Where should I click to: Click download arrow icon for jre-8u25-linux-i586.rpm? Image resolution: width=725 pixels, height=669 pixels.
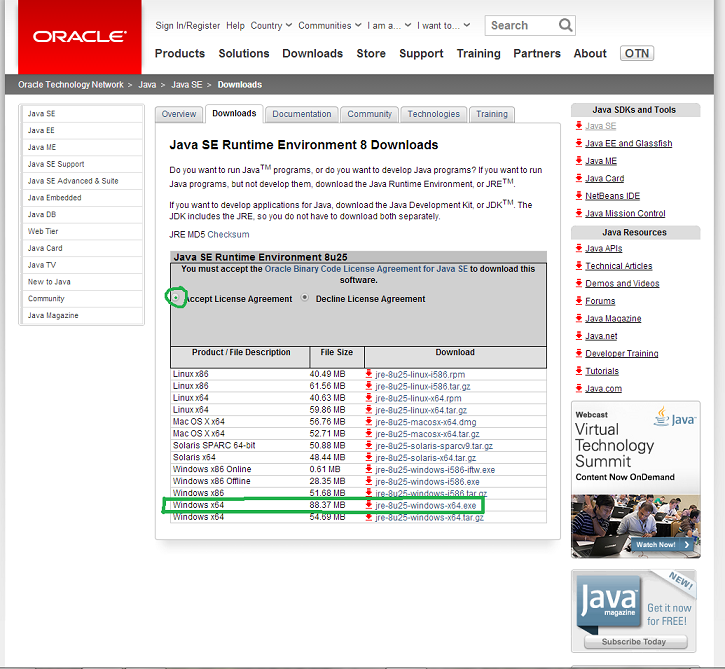coord(369,374)
